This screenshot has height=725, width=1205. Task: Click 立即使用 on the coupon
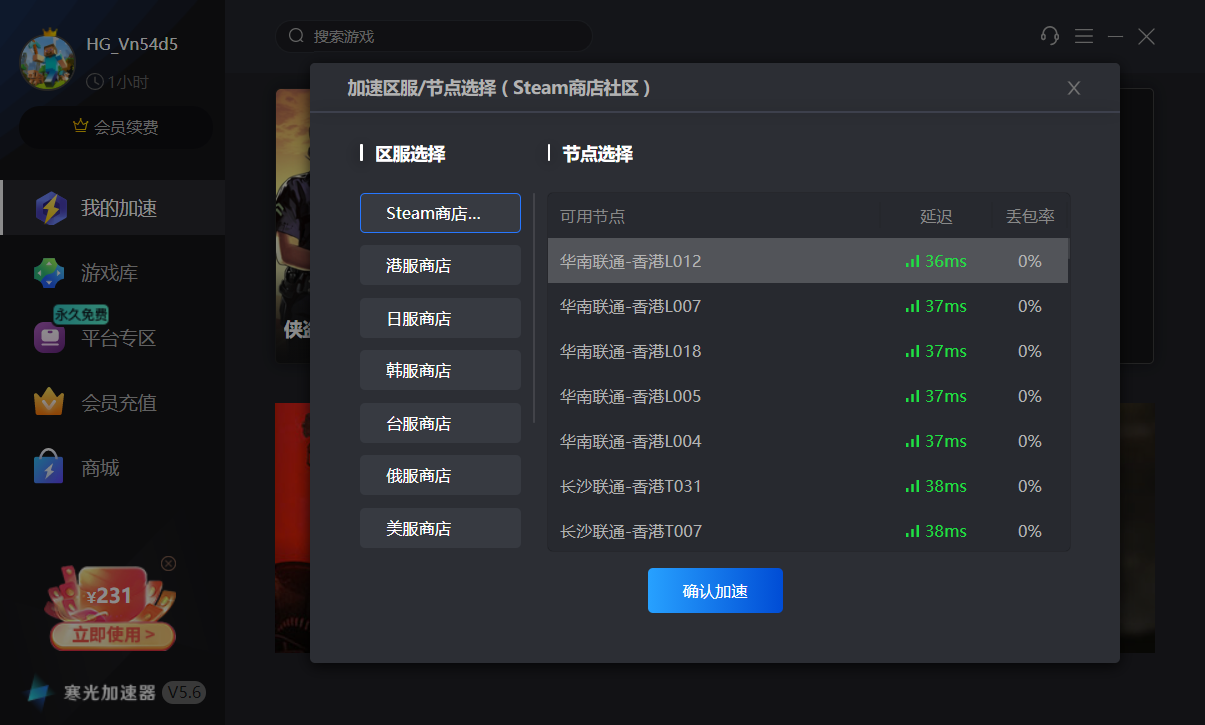[x=113, y=634]
